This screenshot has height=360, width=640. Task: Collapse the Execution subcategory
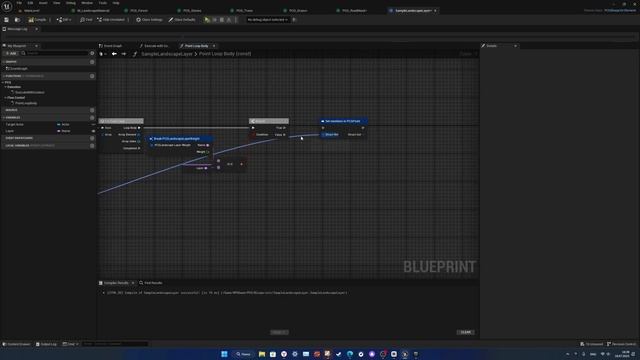tap(5, 87)
